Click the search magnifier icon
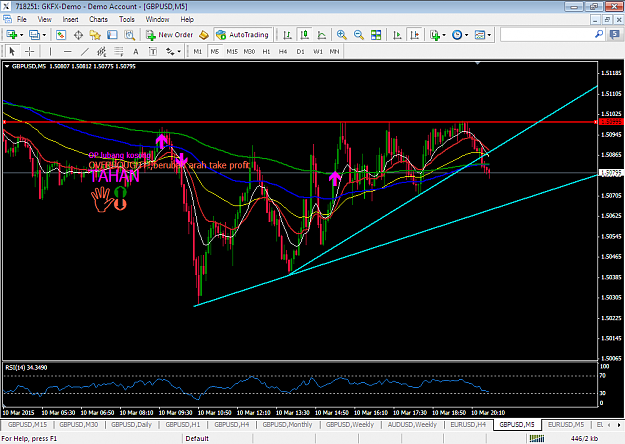 pos(599,35)
